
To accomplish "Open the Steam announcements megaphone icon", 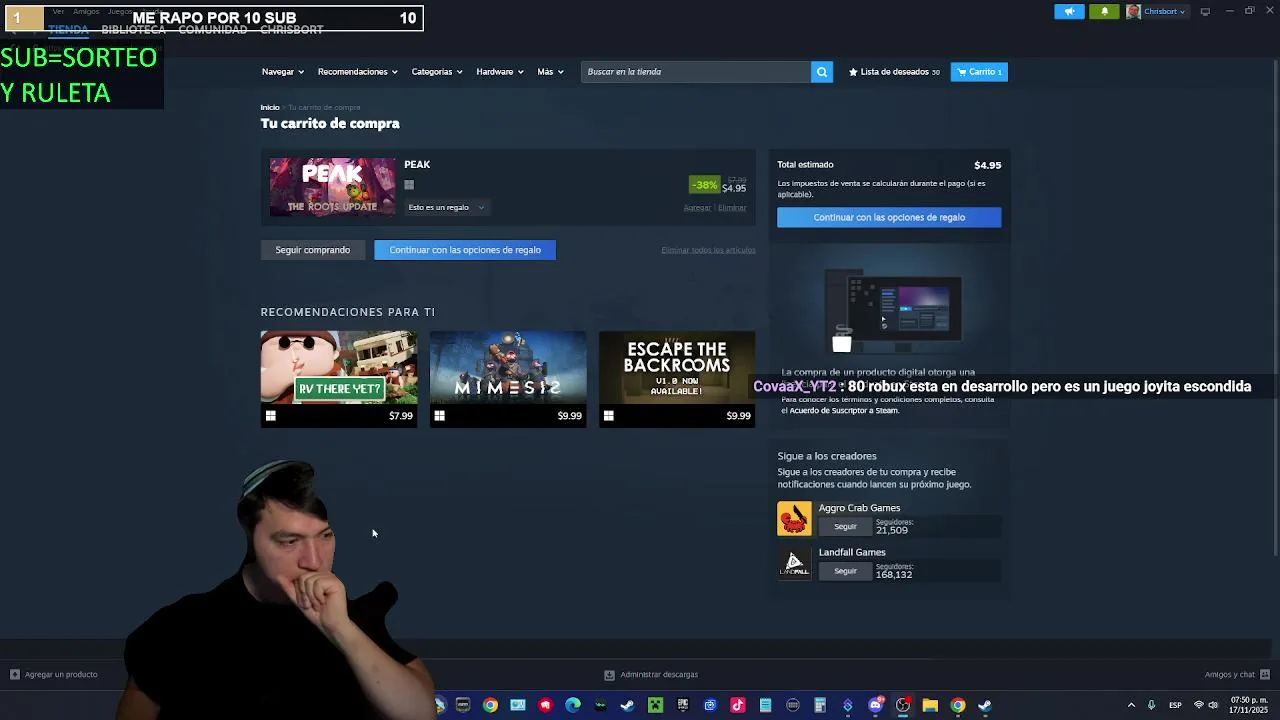I will [1069, 12].
